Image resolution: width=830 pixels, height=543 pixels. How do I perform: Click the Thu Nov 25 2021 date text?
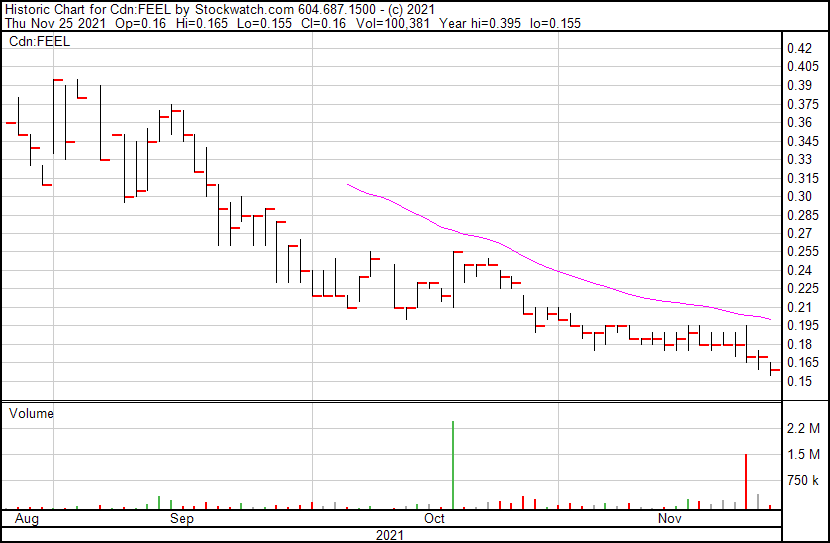pyautogui.click(x=55, y=23)
